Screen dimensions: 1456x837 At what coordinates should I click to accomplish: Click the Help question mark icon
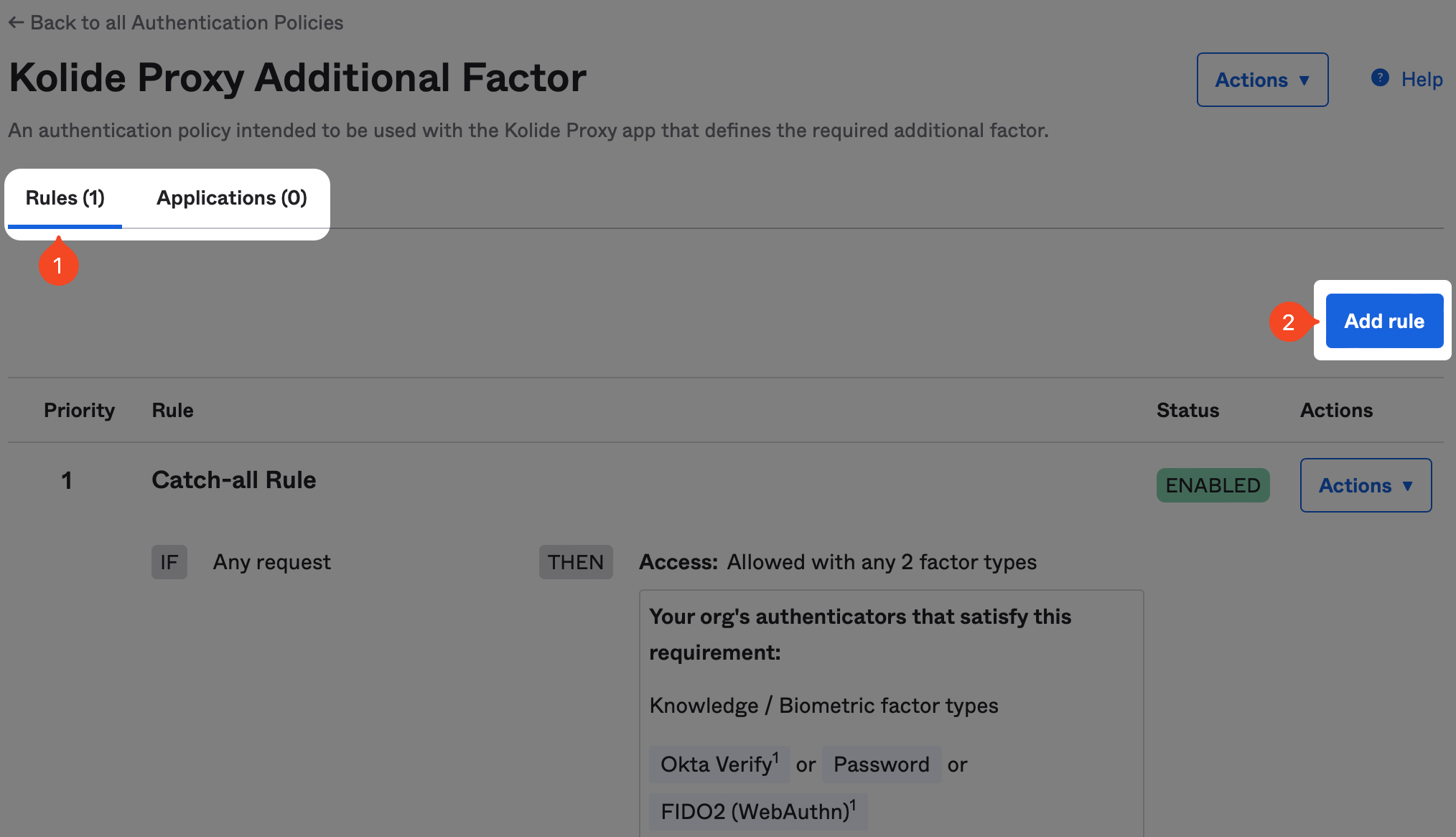pyautogui.click(x=1380, y=78)
